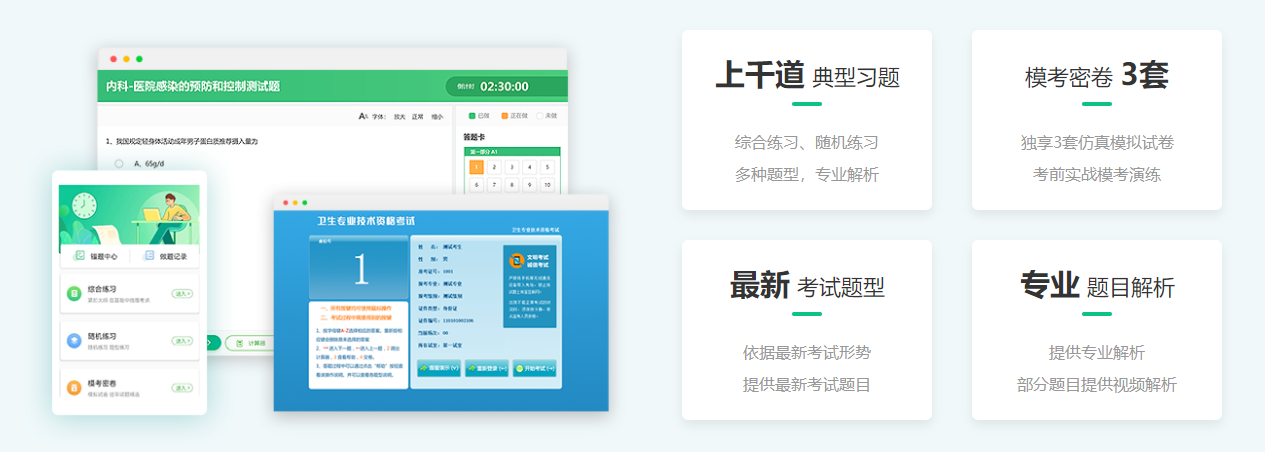The width and height of the screenshot is (1265, 452).
Task: Click 进入 arrow next to 综合练习
Action: coord(182,294)
